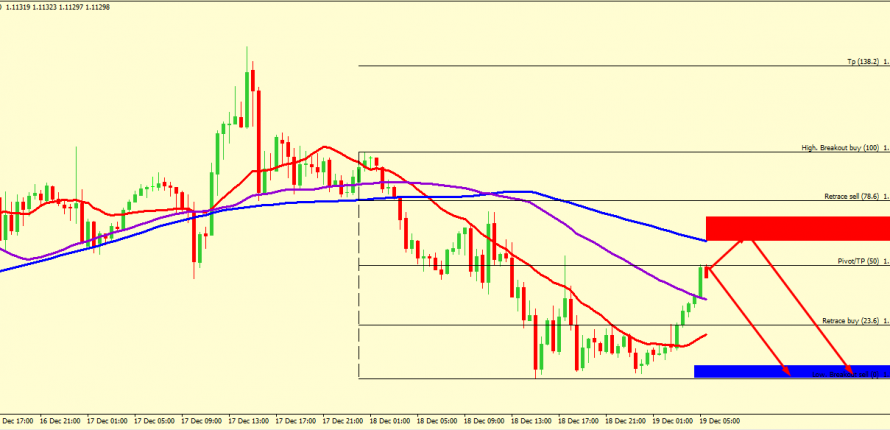Click the Pivot/TP (50) level label

(x=857, y=260)
